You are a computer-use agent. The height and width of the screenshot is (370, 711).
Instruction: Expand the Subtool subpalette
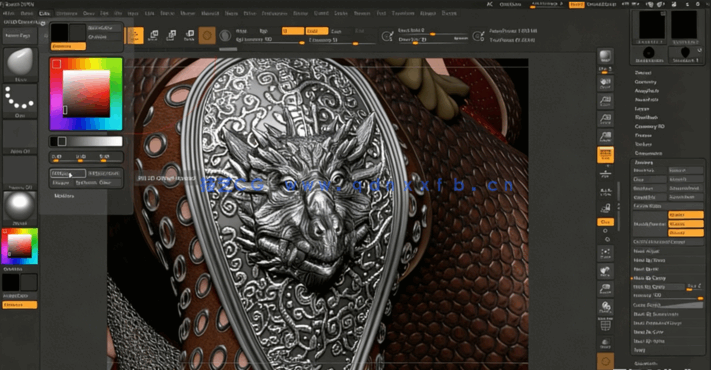(x=643, y=73)
